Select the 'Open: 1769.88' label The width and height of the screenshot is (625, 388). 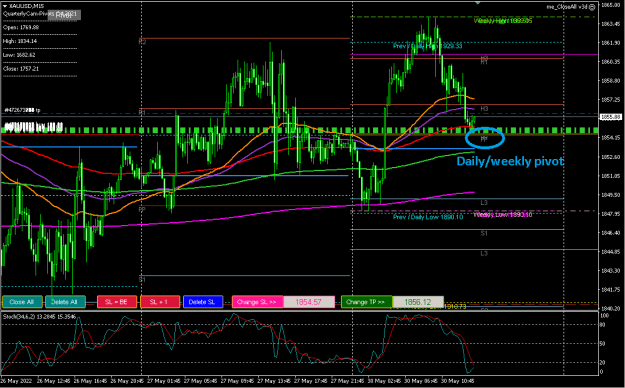pos(21,28)
